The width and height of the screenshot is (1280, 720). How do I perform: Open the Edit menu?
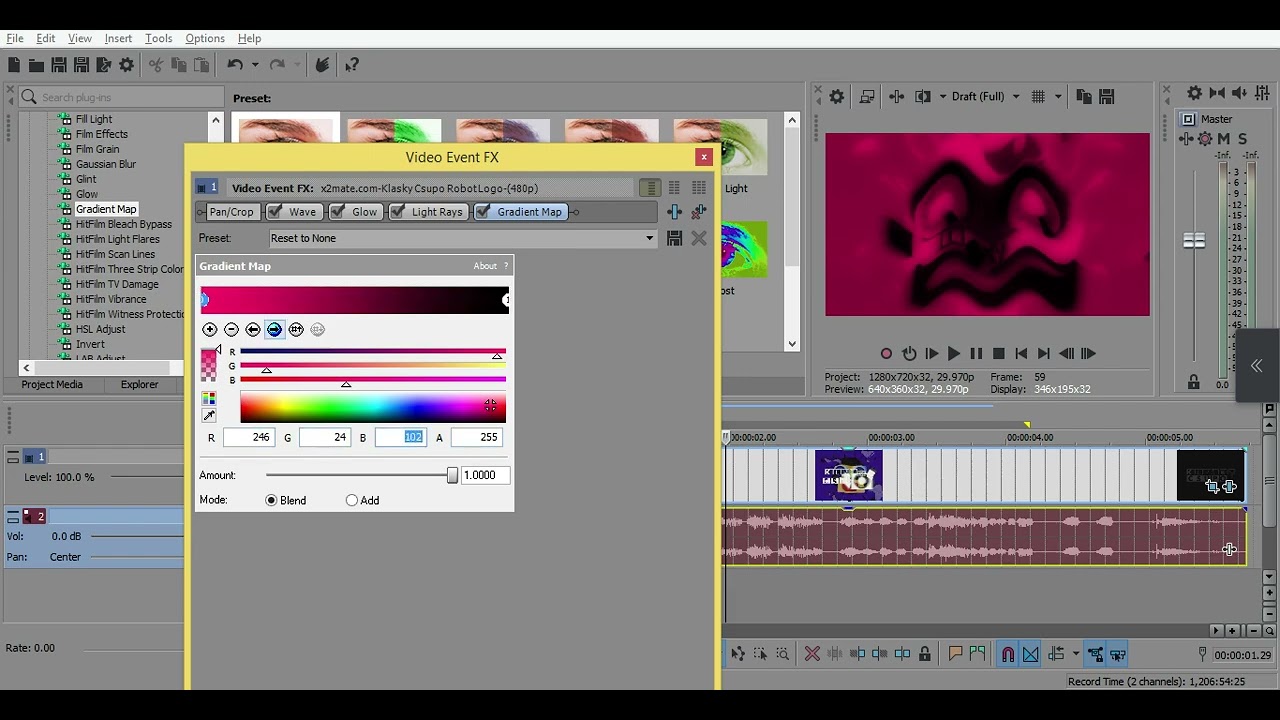click(46, 38)
